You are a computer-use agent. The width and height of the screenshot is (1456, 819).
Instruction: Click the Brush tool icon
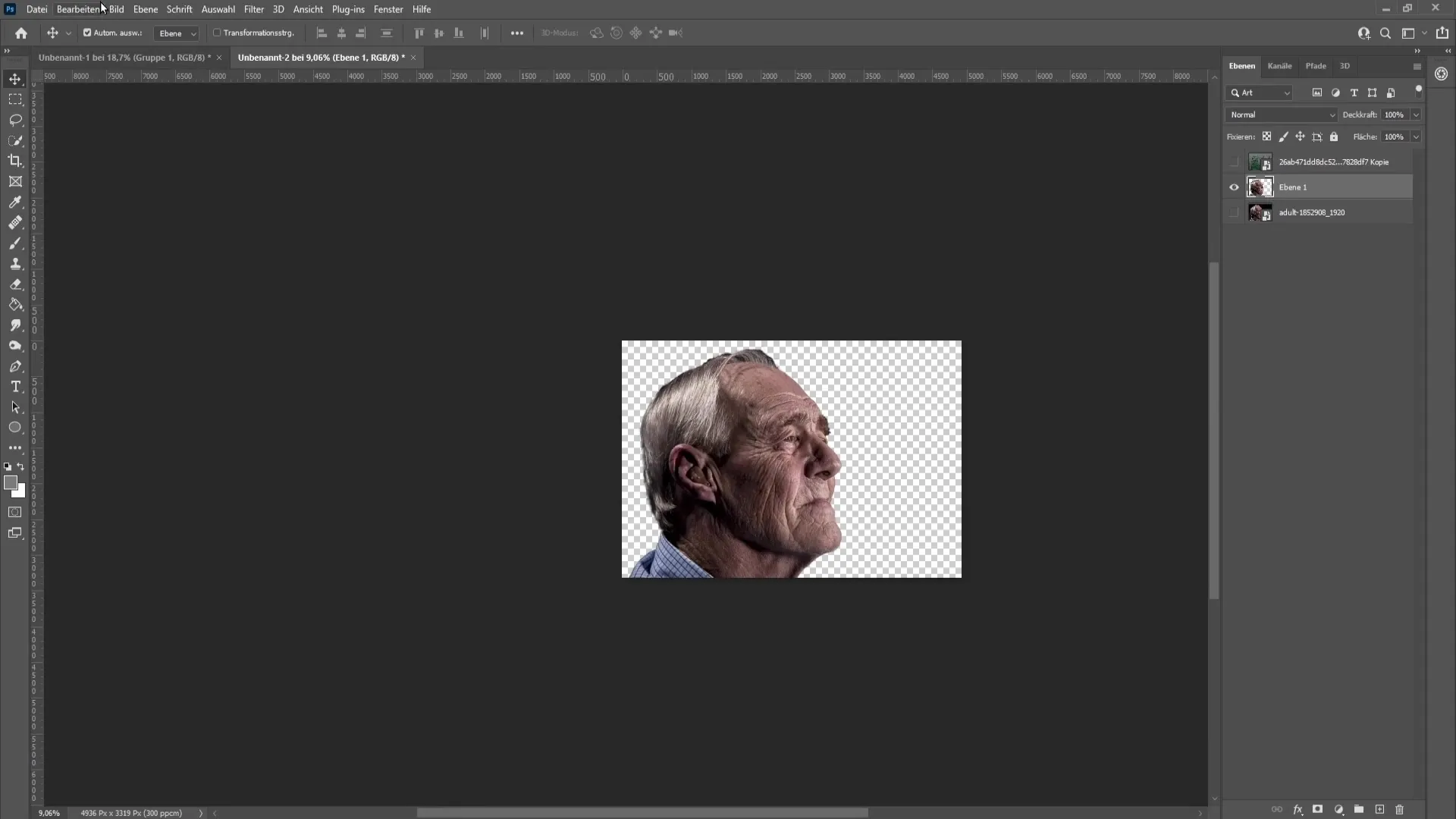coord(15,242)
